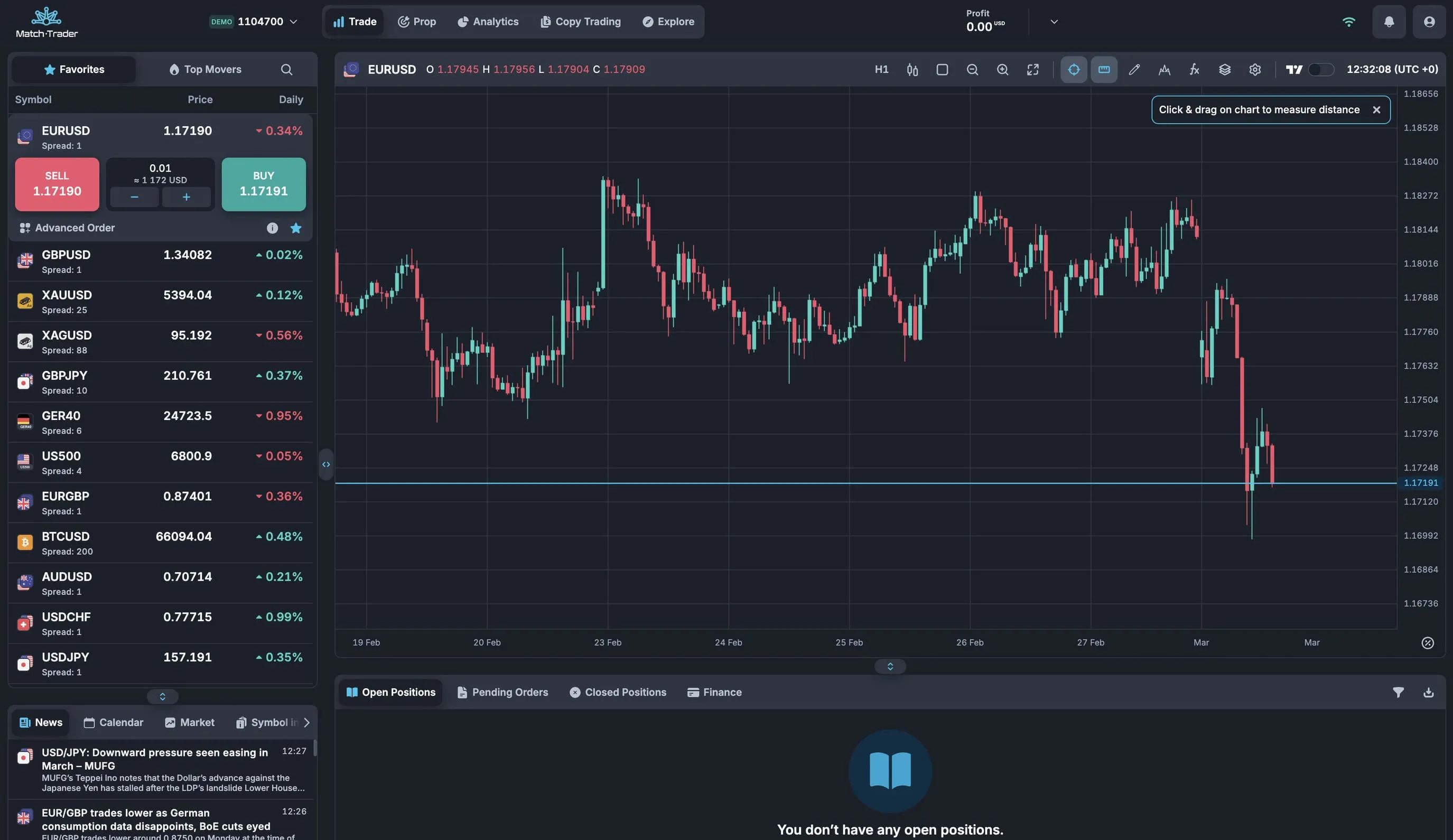
Task: Toggle the Favorites watchlist view
Action: (x=73, y=69)
